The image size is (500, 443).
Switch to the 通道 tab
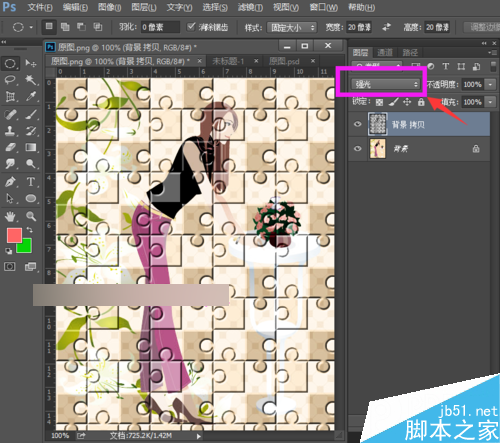[x=385, y=52]
